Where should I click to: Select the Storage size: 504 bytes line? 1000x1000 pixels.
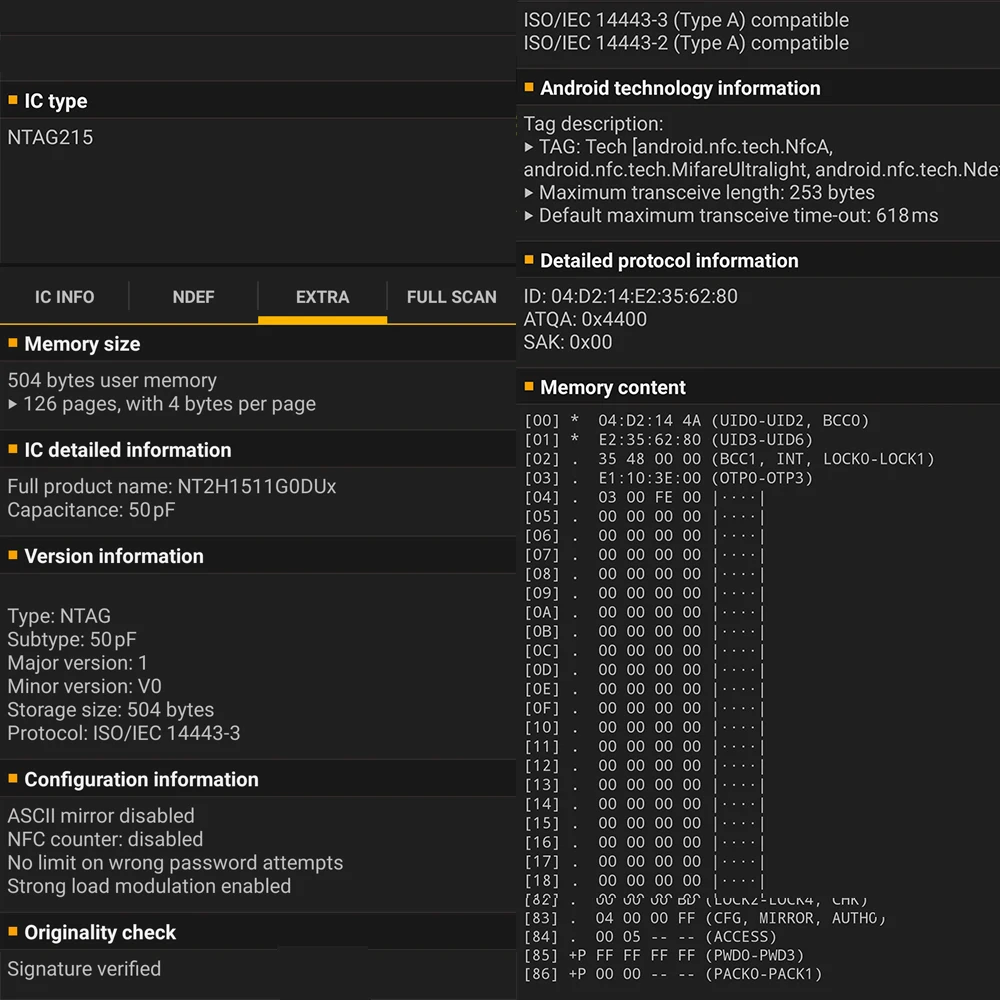[x=111, y=710]
